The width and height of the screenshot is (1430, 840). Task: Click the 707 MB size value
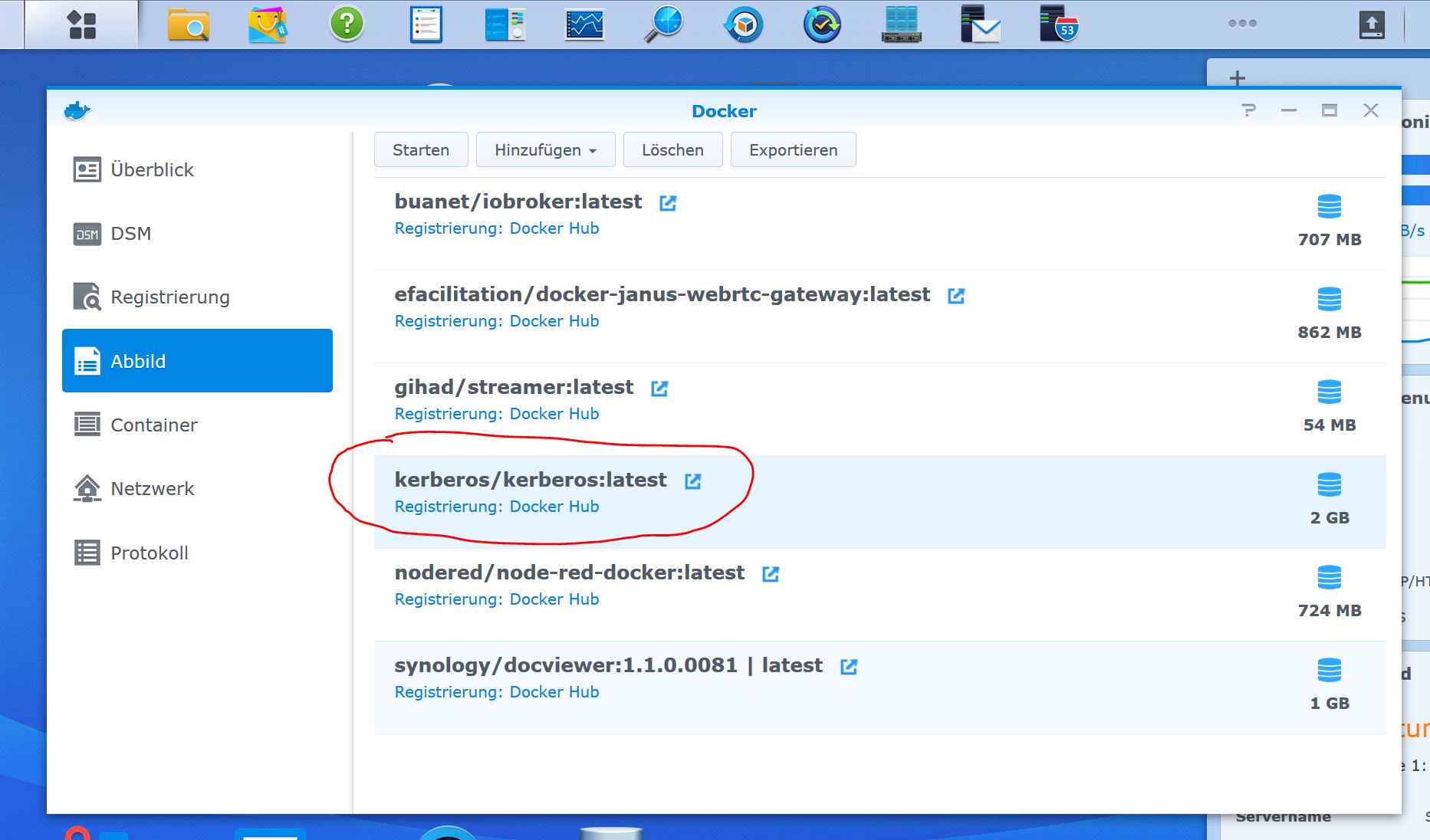tap(1330, 240)
